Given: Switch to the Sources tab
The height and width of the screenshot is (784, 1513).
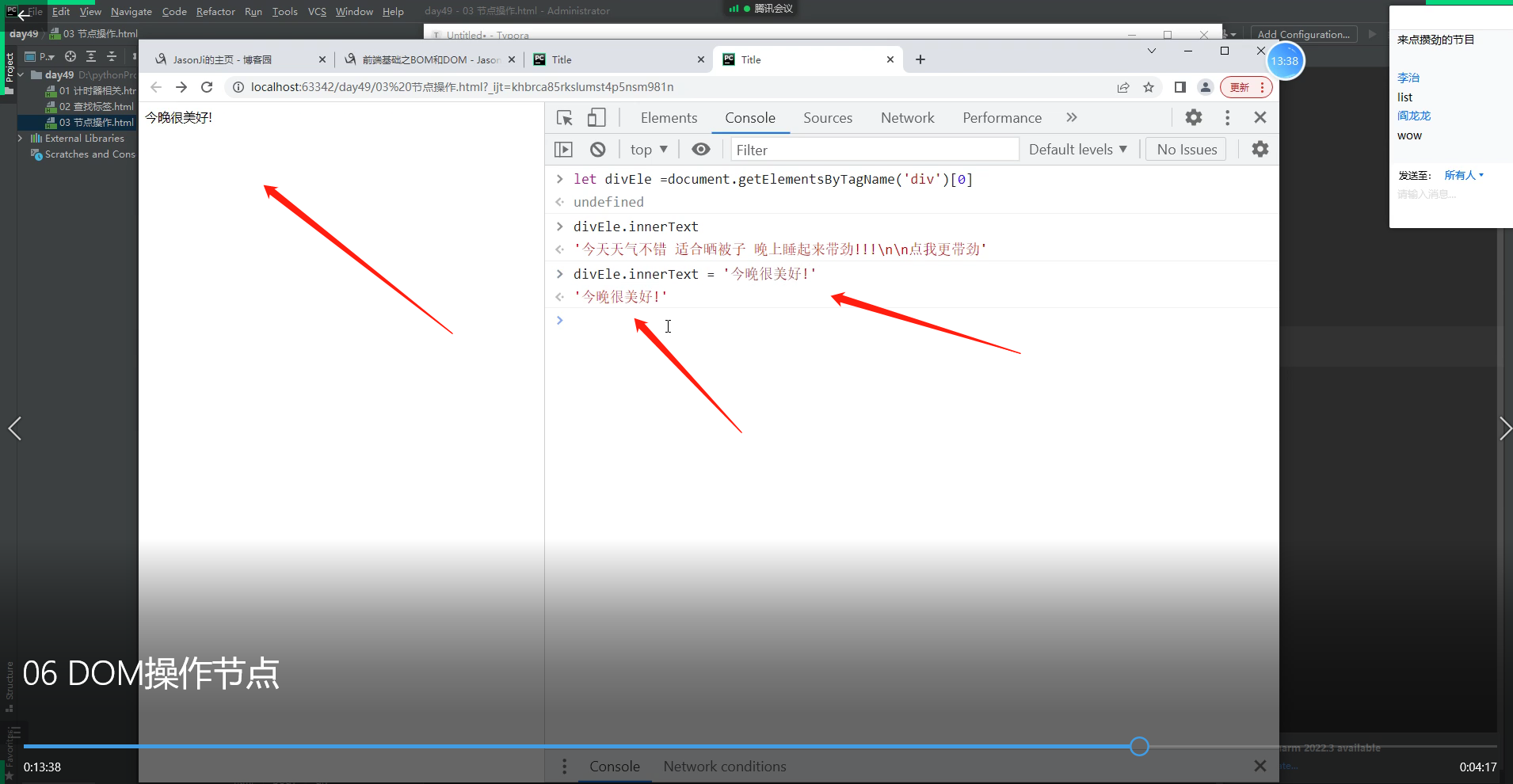Looking at the screenshot, I should [x=828, y=118].
